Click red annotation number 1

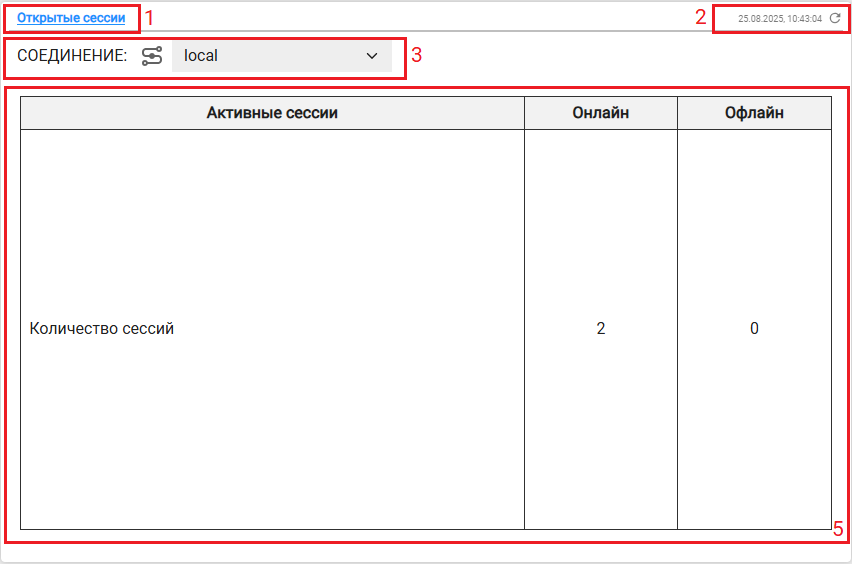150,18
